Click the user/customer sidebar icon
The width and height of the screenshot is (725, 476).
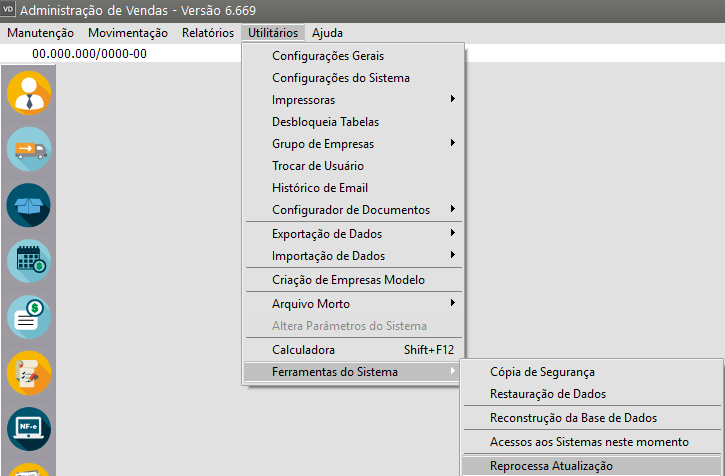pyautogui.click(x=29, y=94)
